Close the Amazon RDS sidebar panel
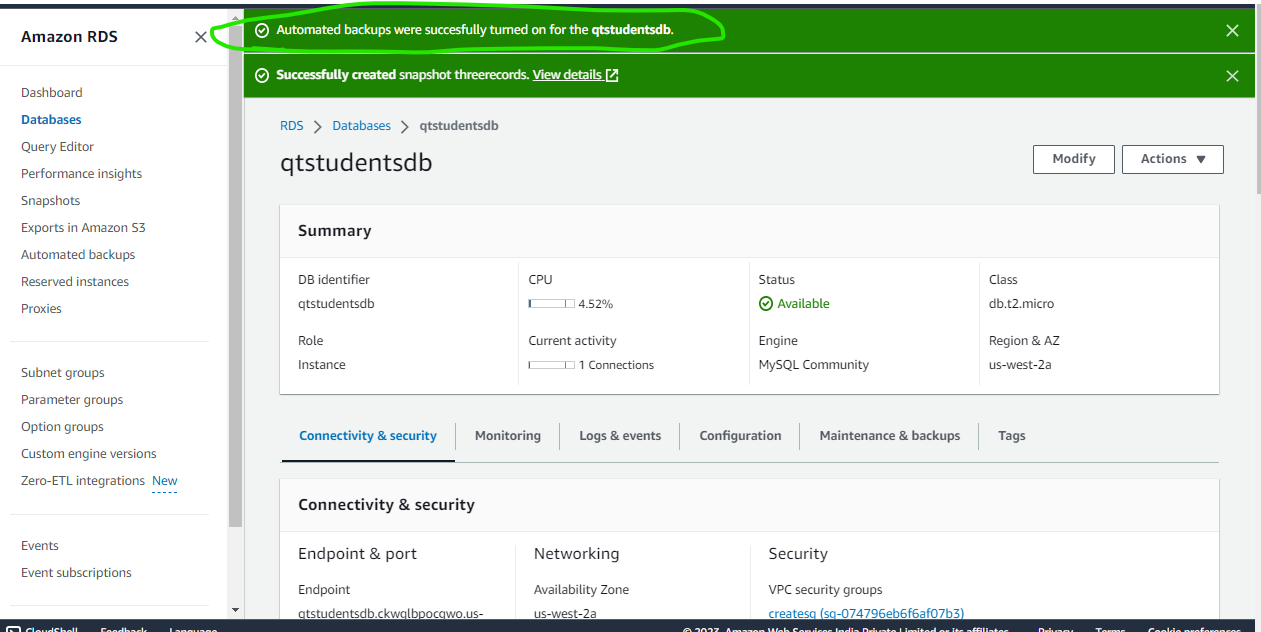 pyautogui.click(x=201, y=37)
